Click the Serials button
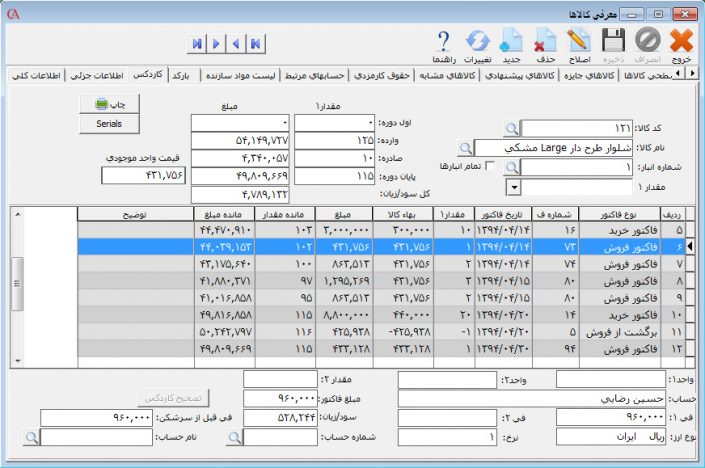The image size is (705, 468). (x=101, y=121)
